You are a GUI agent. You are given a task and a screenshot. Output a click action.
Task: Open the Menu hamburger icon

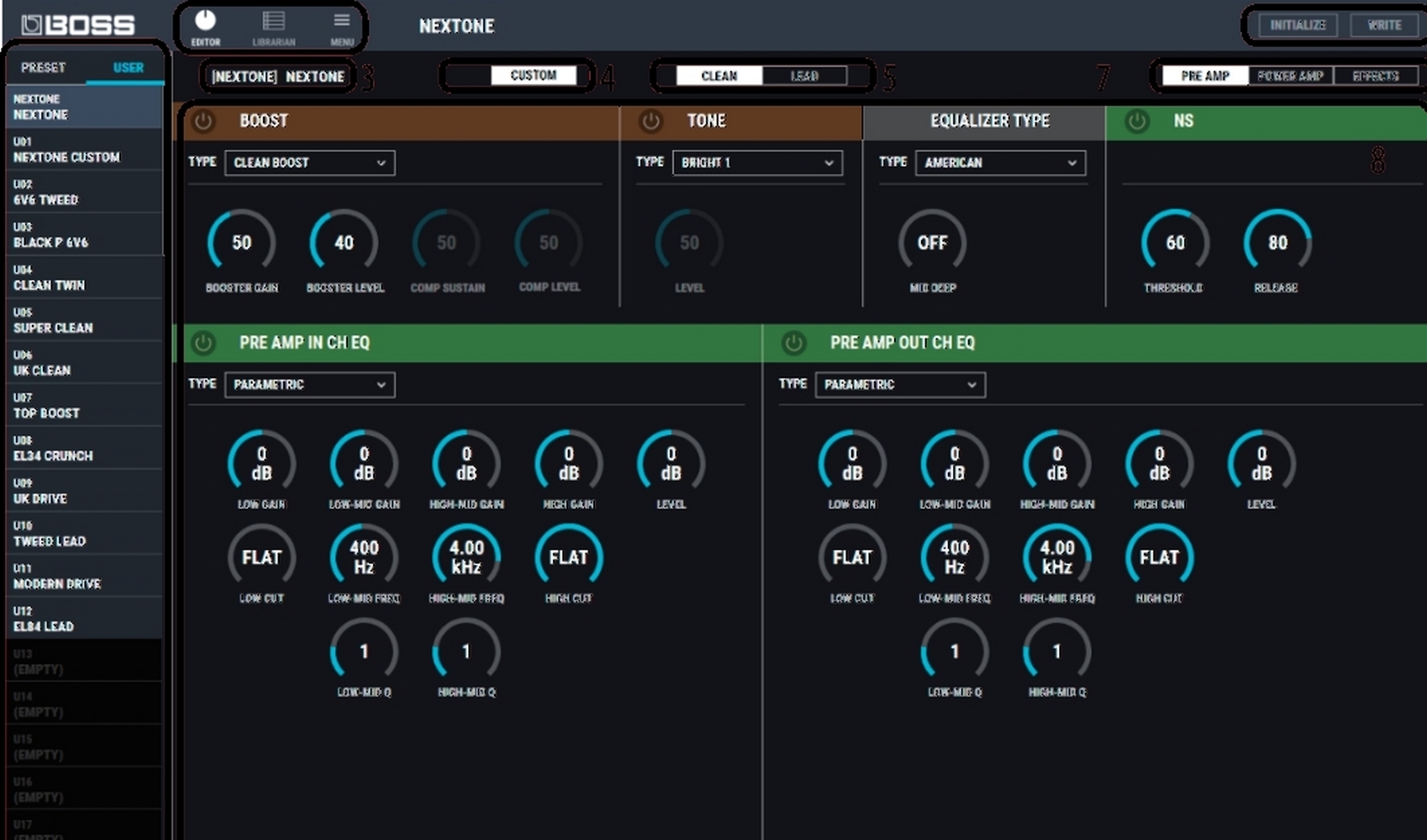pyautogui.click(x=341, y=27)
